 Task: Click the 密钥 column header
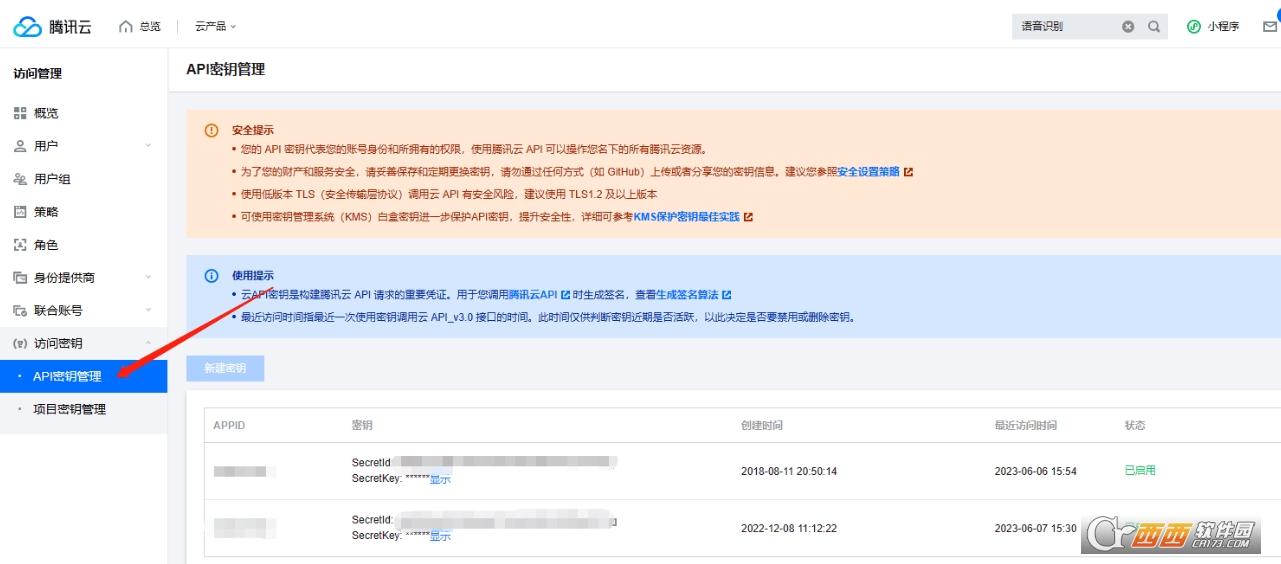(x=362, y=425)
